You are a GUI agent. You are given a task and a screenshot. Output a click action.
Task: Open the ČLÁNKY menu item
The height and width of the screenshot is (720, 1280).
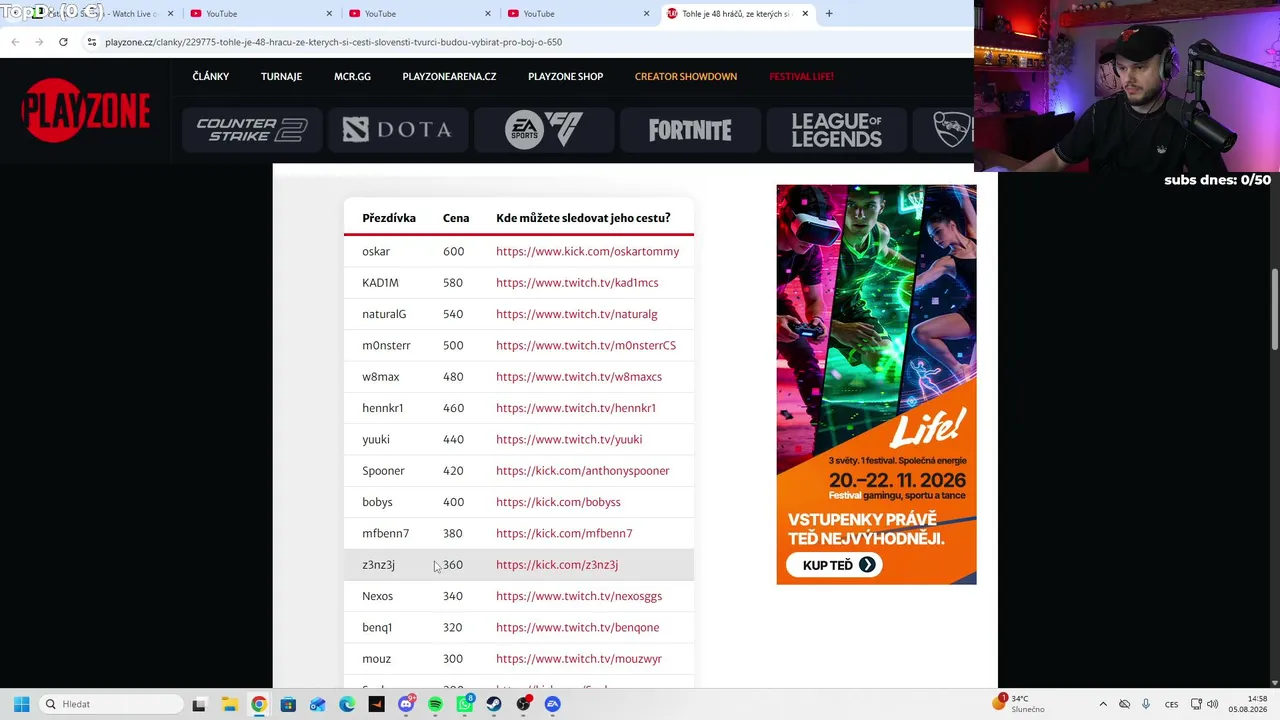pos(211,76)
